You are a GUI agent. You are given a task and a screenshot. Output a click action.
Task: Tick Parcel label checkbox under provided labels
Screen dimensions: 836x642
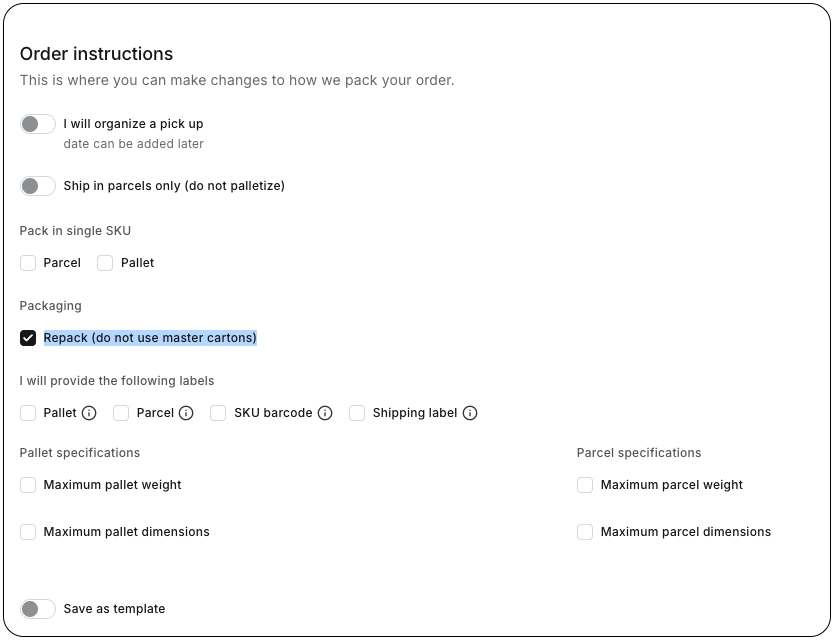click(x=121, y=413)
